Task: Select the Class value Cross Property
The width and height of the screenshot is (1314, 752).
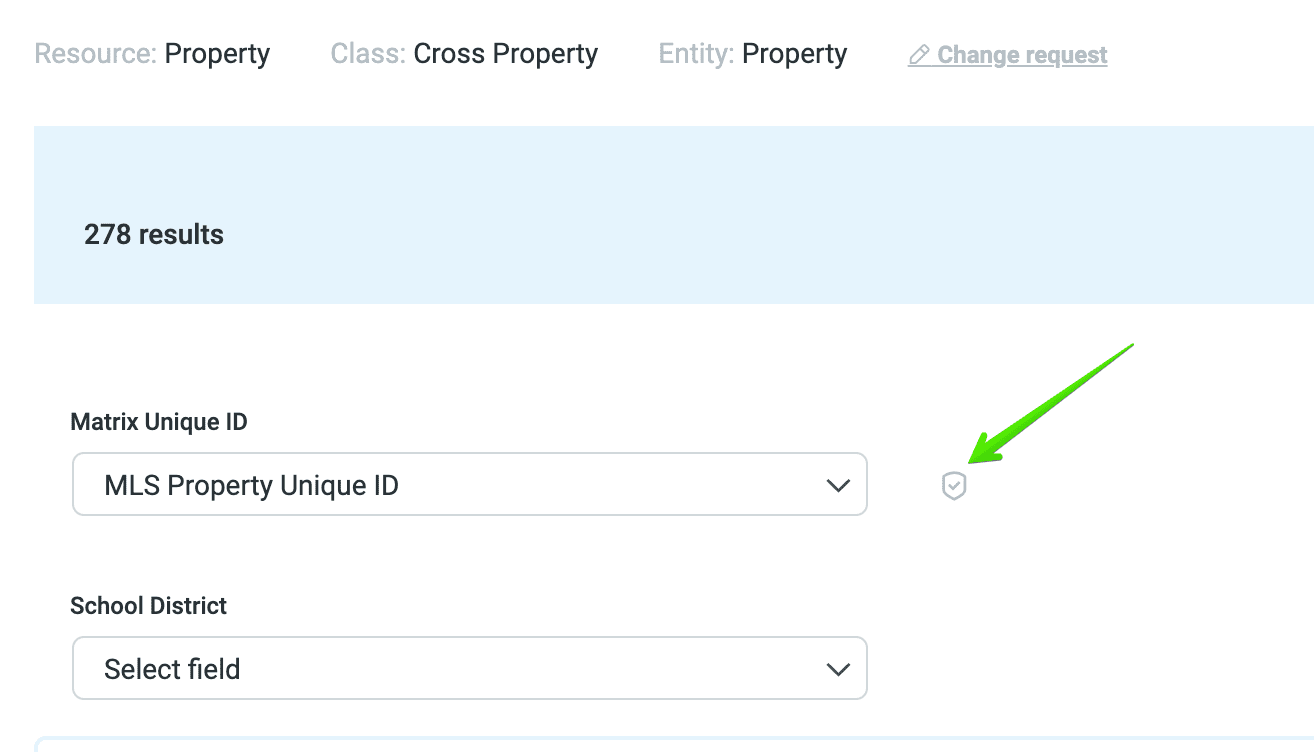Action: pos(505,54)
